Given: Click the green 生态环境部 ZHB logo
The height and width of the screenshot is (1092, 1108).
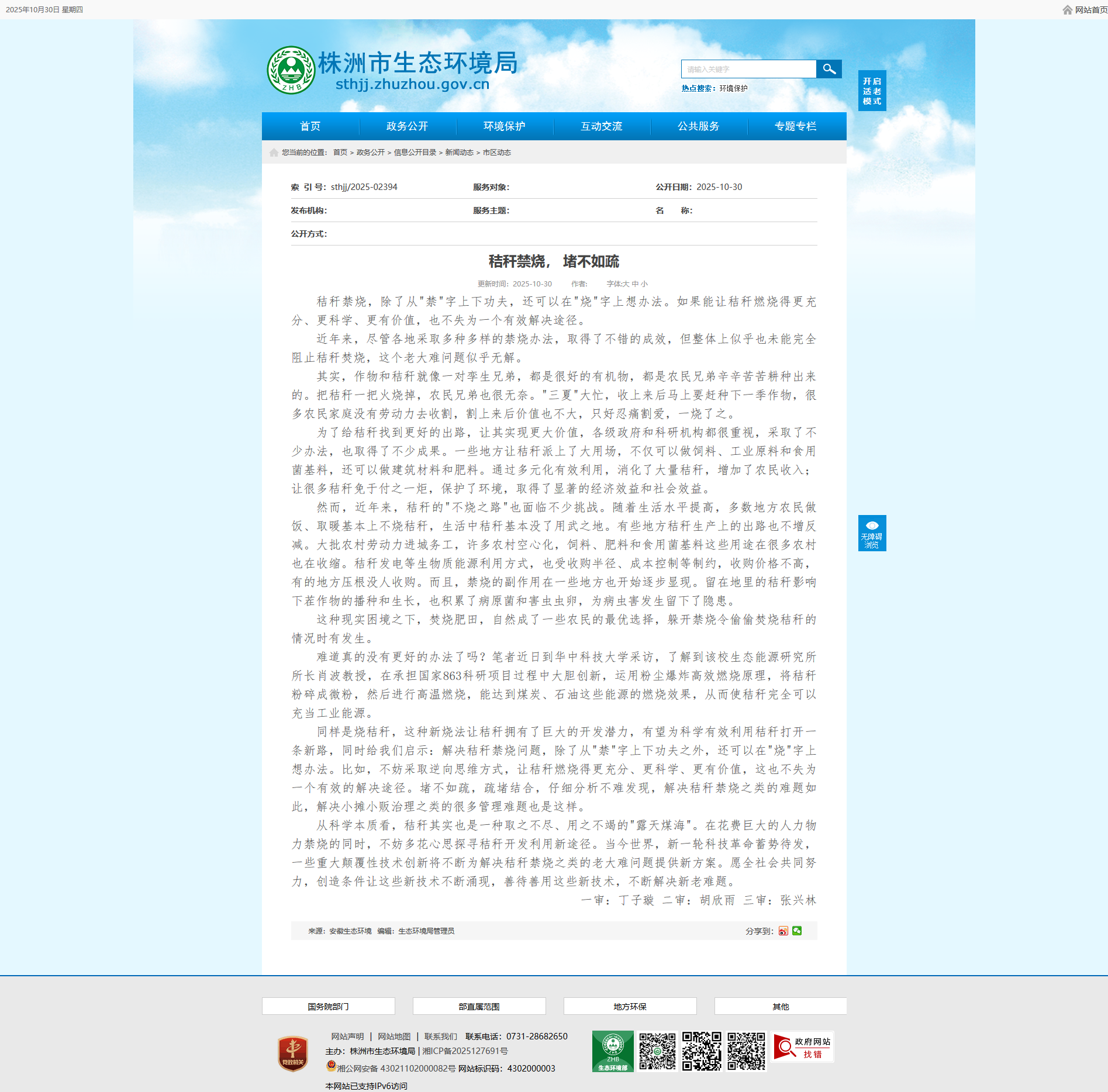Looking at the screenshot, I should [x=612, y=1050].
